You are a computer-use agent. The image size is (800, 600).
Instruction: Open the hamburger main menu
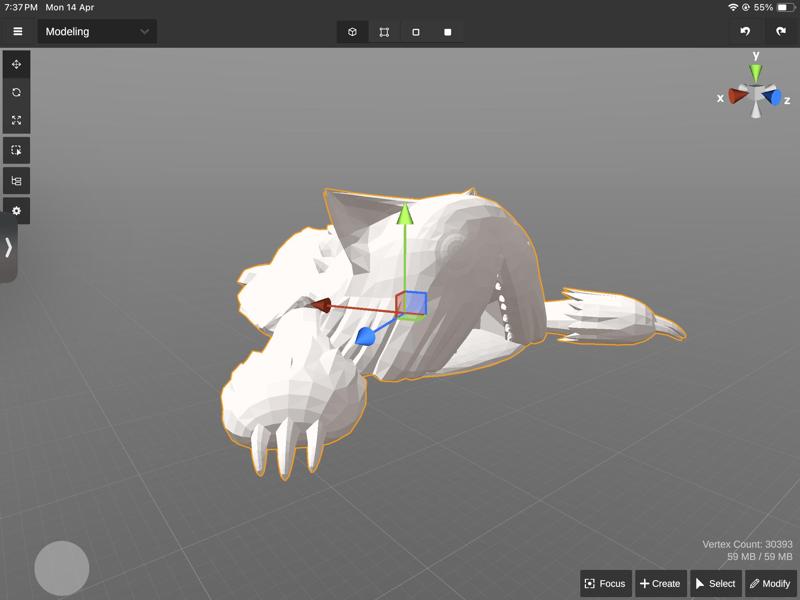[17, 32]
